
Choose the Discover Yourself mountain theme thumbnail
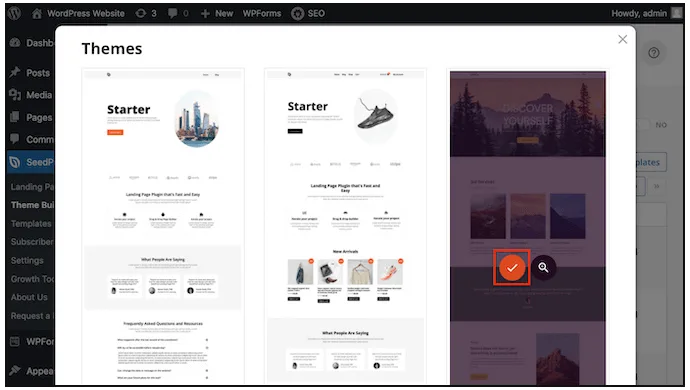click(x=528, y=228)
